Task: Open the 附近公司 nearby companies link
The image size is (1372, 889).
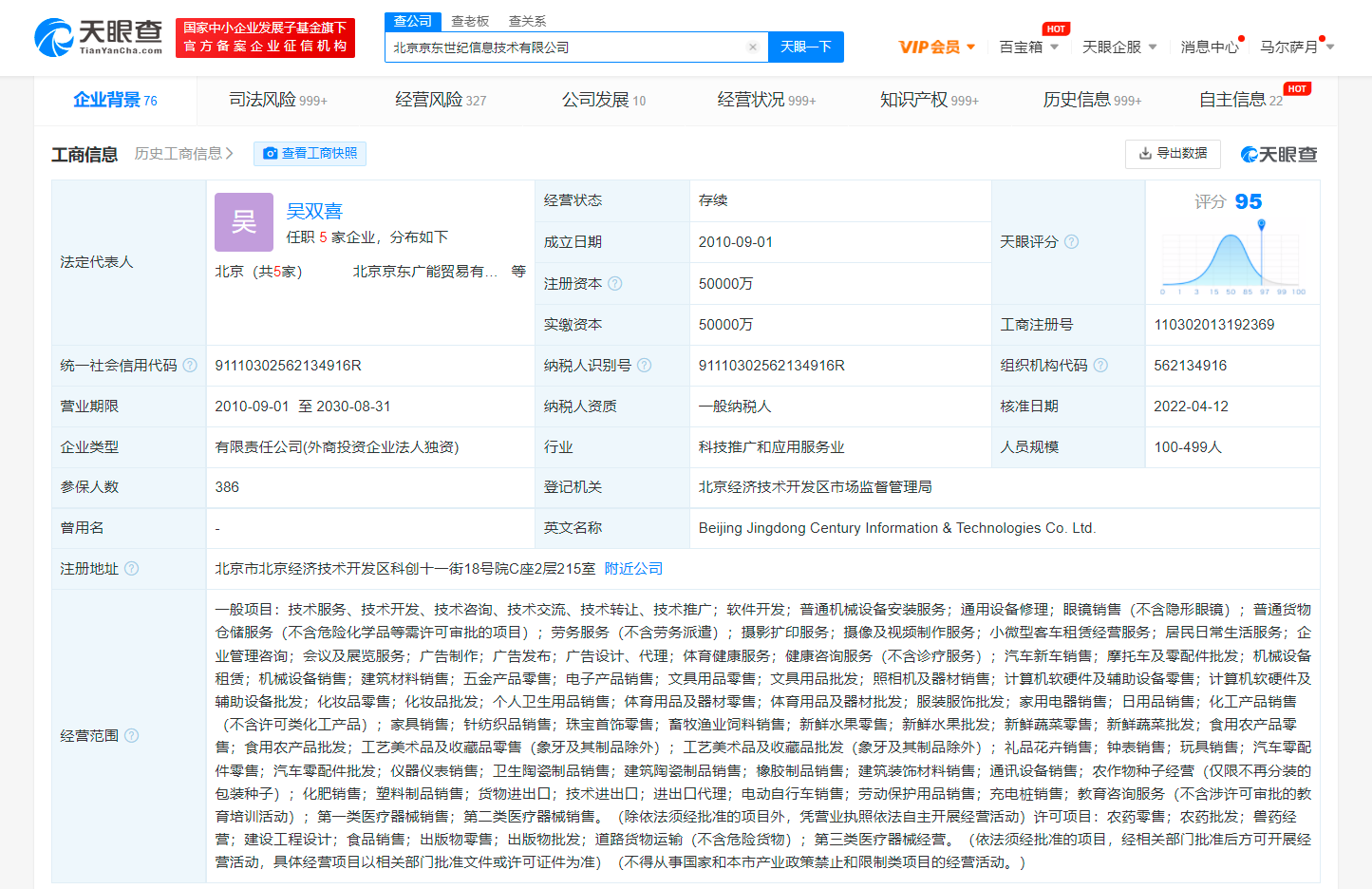Action: [633, 568]
